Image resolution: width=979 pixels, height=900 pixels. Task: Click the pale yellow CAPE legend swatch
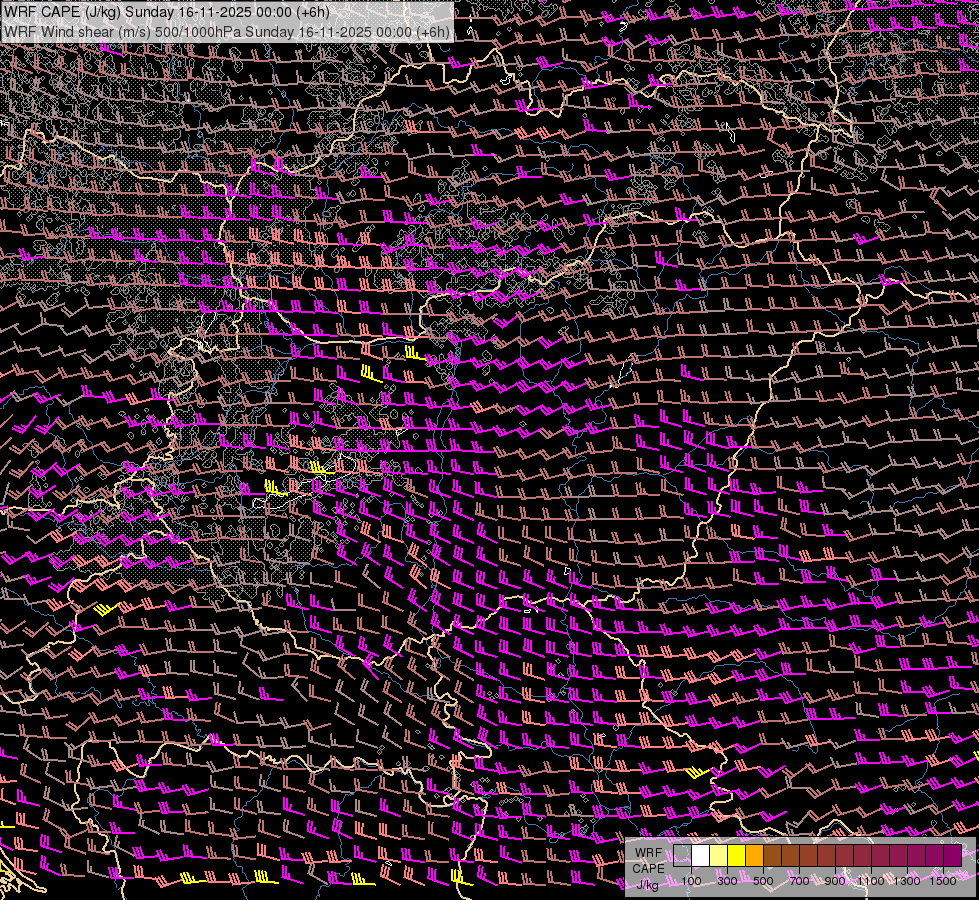(x=719, y=855)
